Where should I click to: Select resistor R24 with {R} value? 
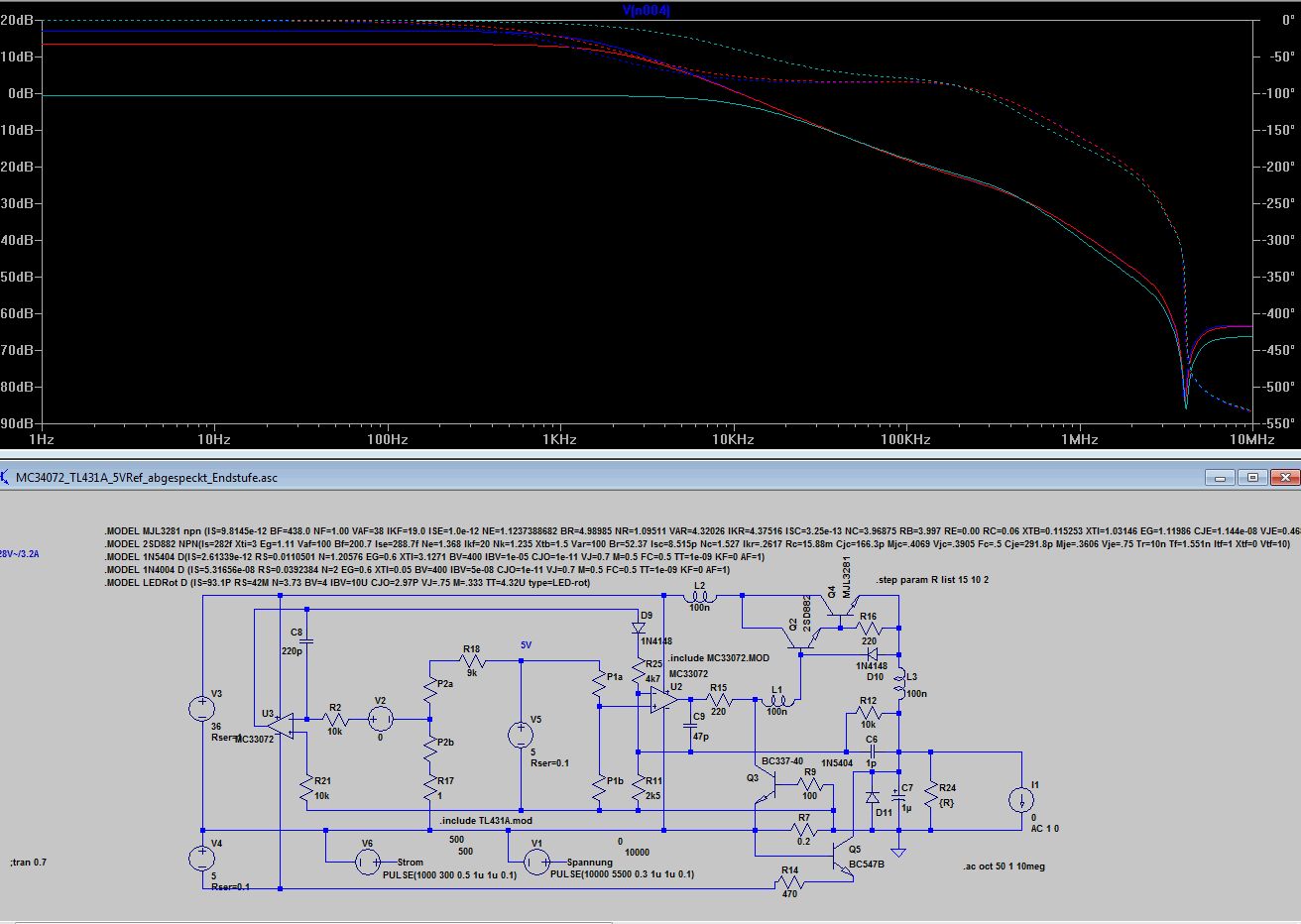[x=931, y=794]
